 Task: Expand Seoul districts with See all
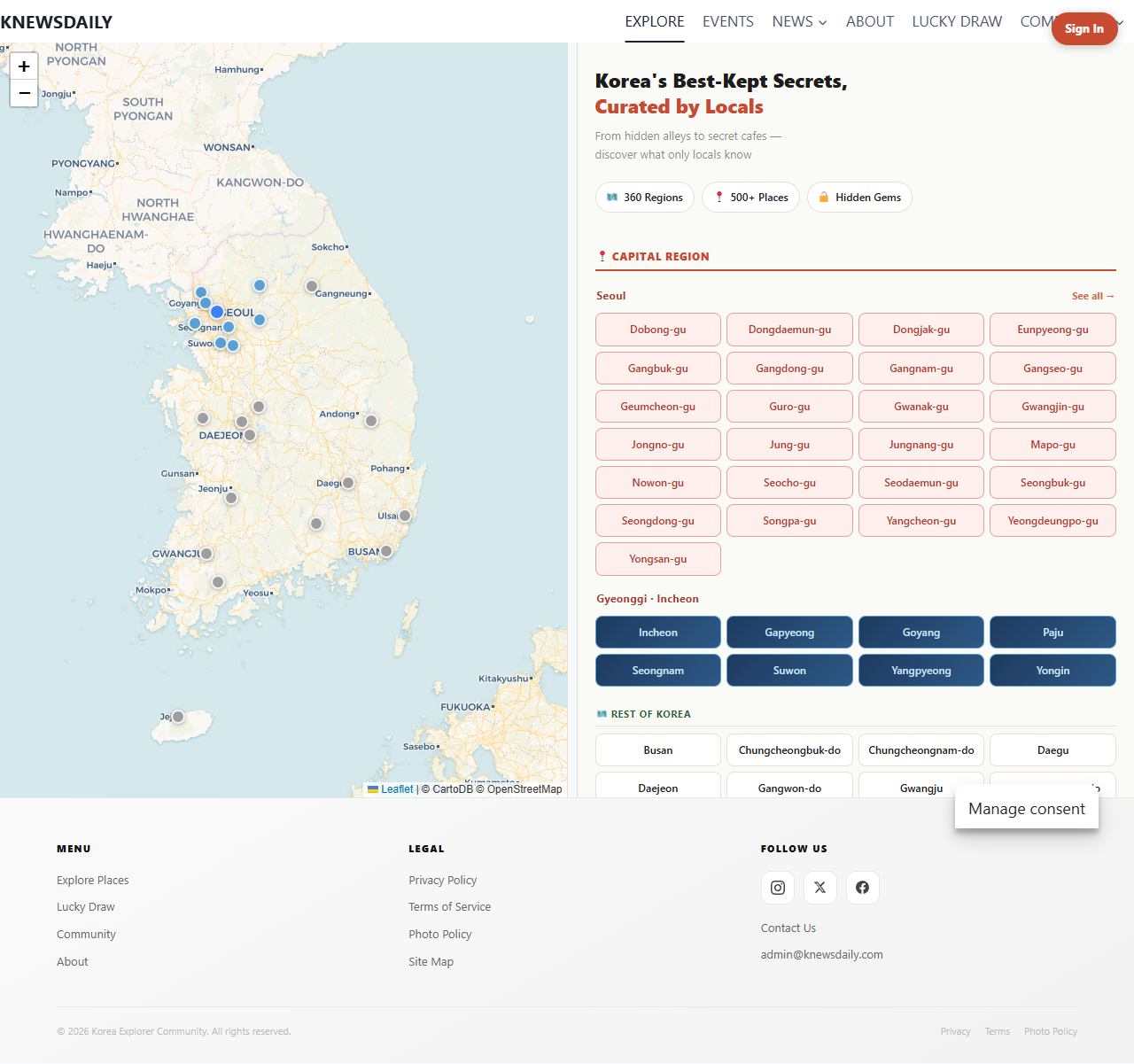click(1092, 296)
